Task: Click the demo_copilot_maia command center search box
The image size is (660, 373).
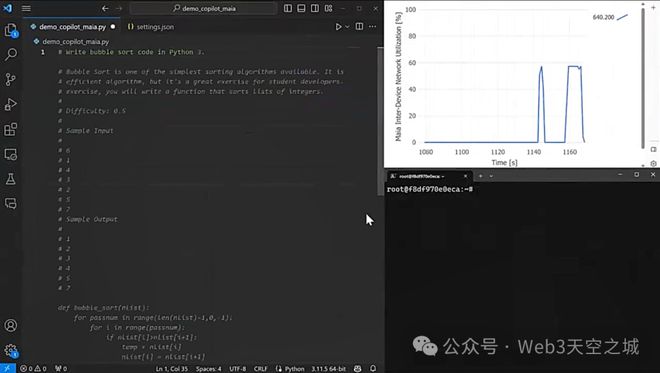Action: (204, 8)
